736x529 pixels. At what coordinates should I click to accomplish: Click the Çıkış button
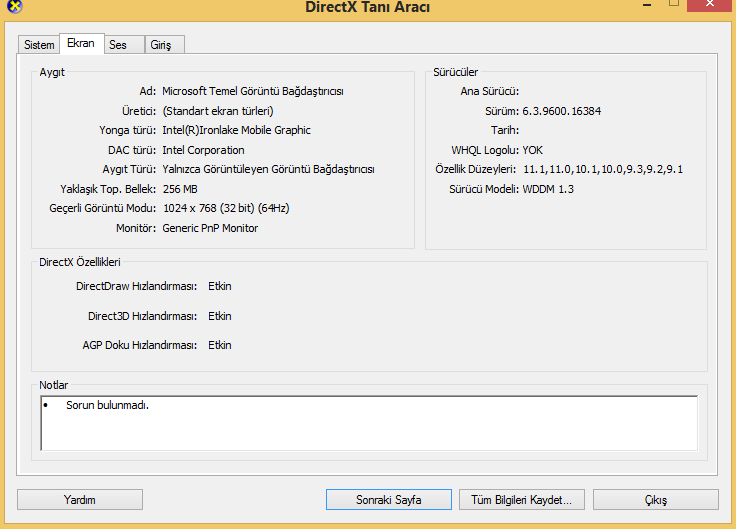tap(656, 499)
